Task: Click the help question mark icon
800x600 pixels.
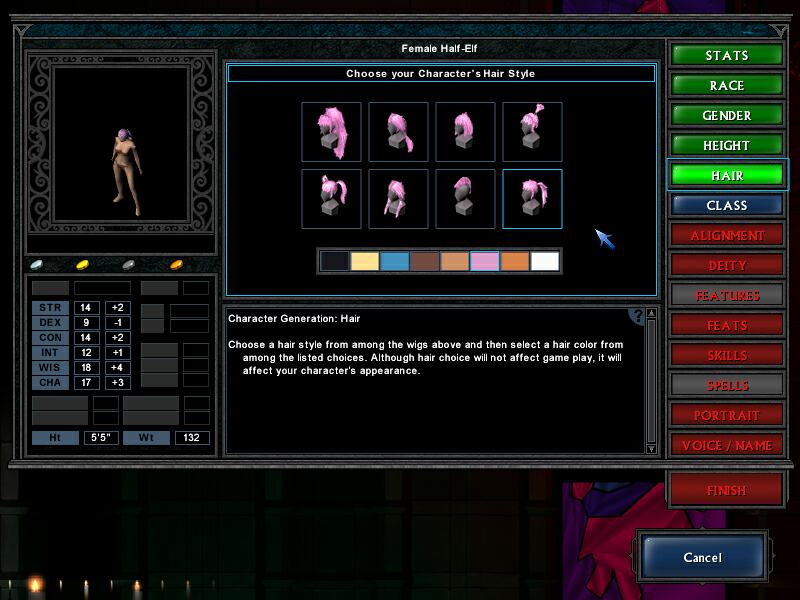Action: 636,317
